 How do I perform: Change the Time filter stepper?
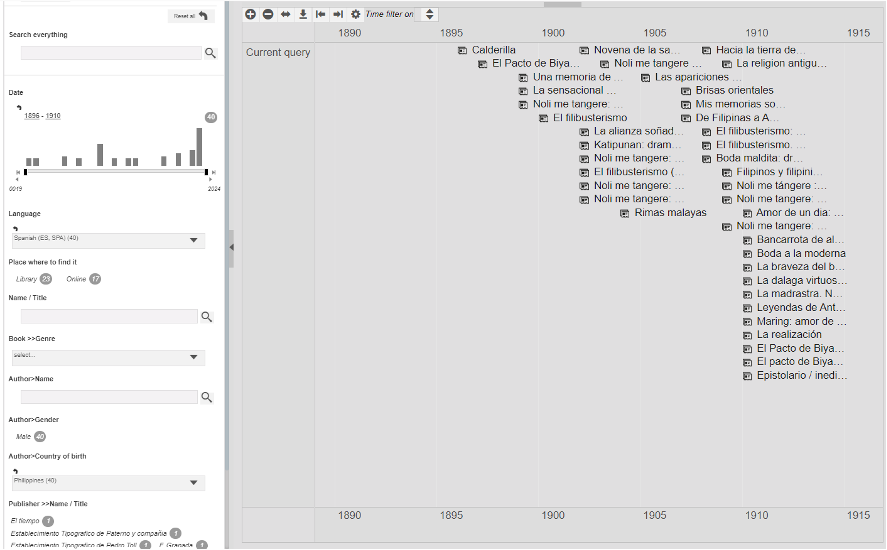(429, 14)
